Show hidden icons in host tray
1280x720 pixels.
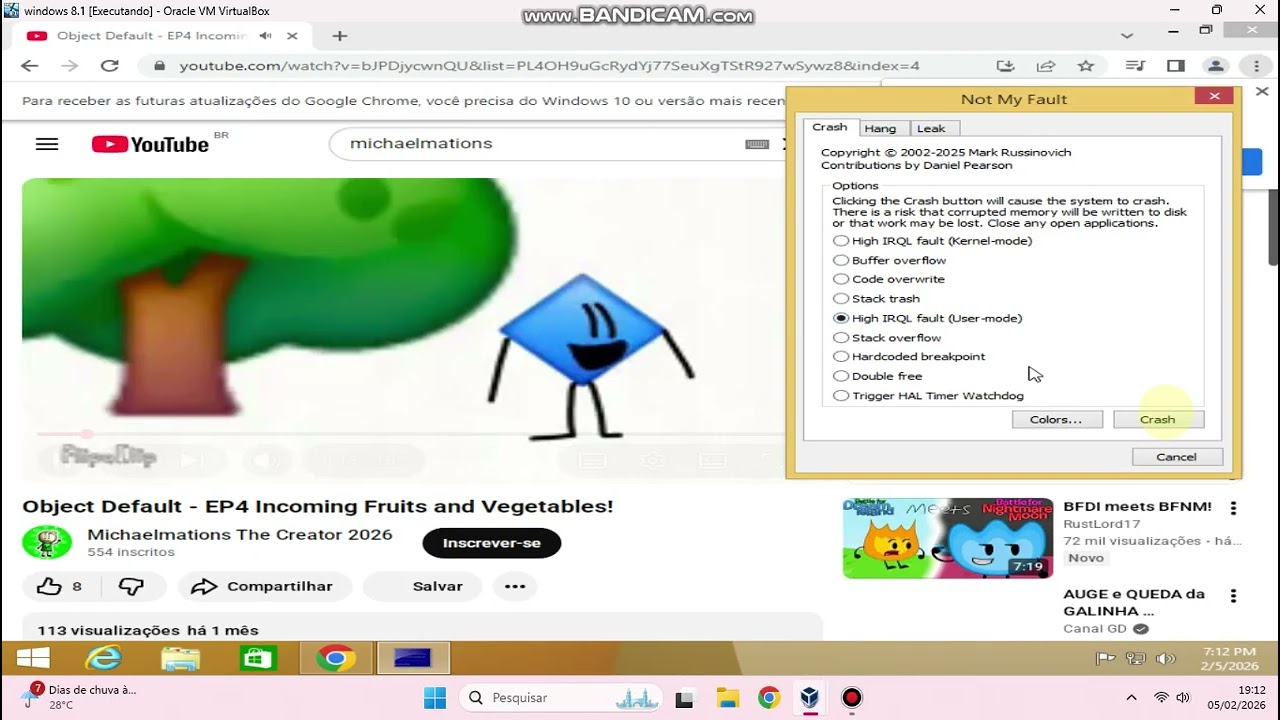point(1131,698)
